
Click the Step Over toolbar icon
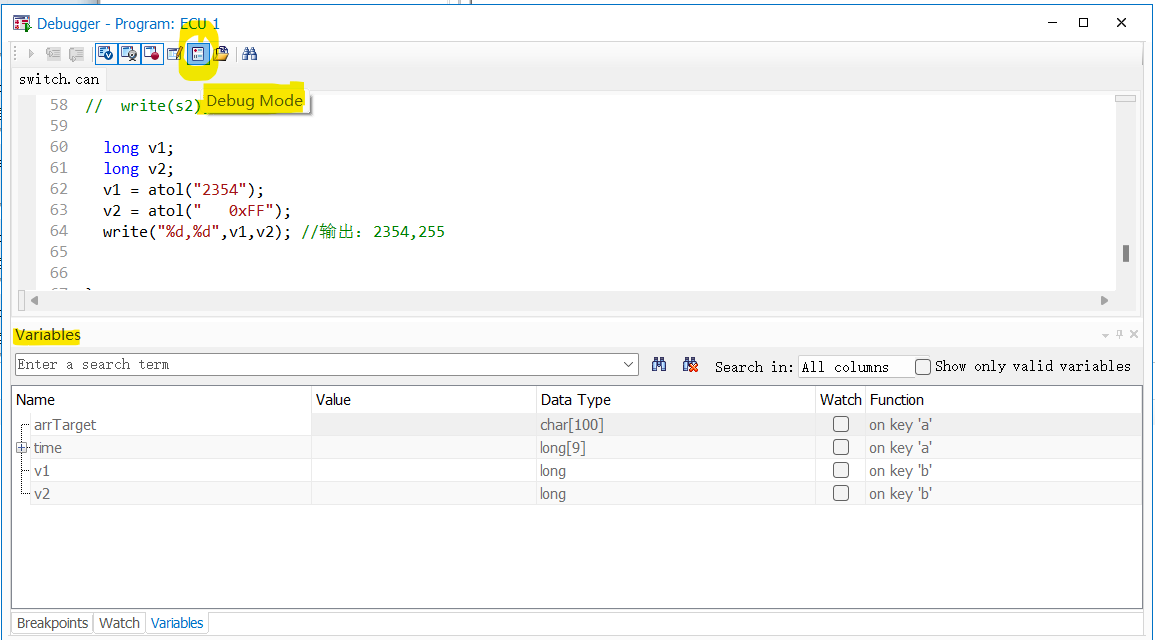click(76, 54)
